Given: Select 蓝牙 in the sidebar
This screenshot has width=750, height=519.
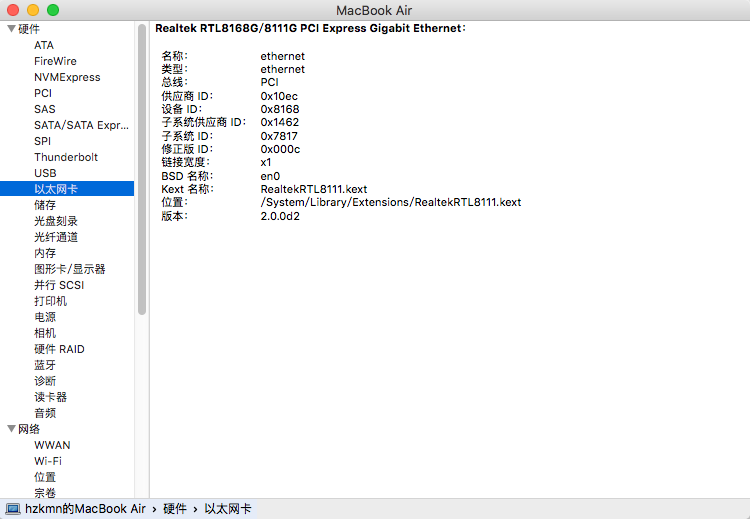Looking at the screenshot, I should (x=45, y=365).
